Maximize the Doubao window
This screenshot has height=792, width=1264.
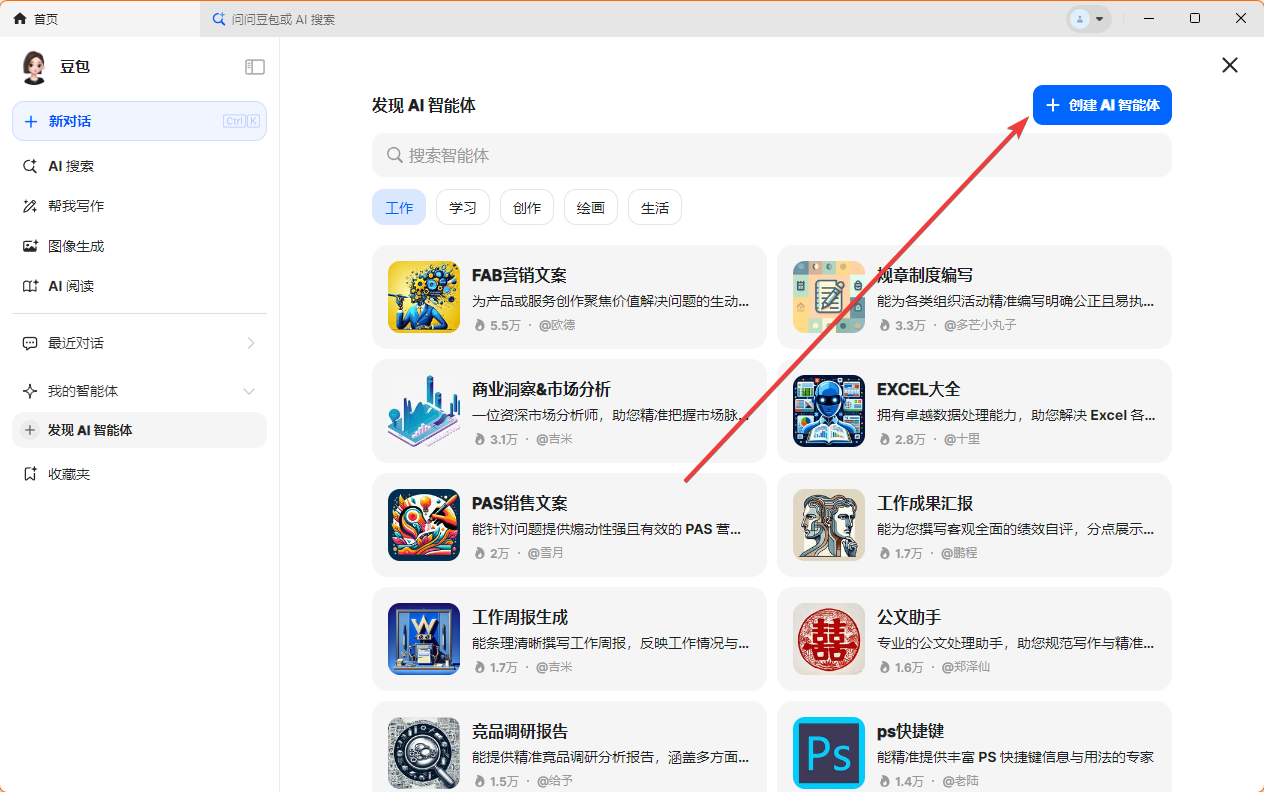(1195, 18)
